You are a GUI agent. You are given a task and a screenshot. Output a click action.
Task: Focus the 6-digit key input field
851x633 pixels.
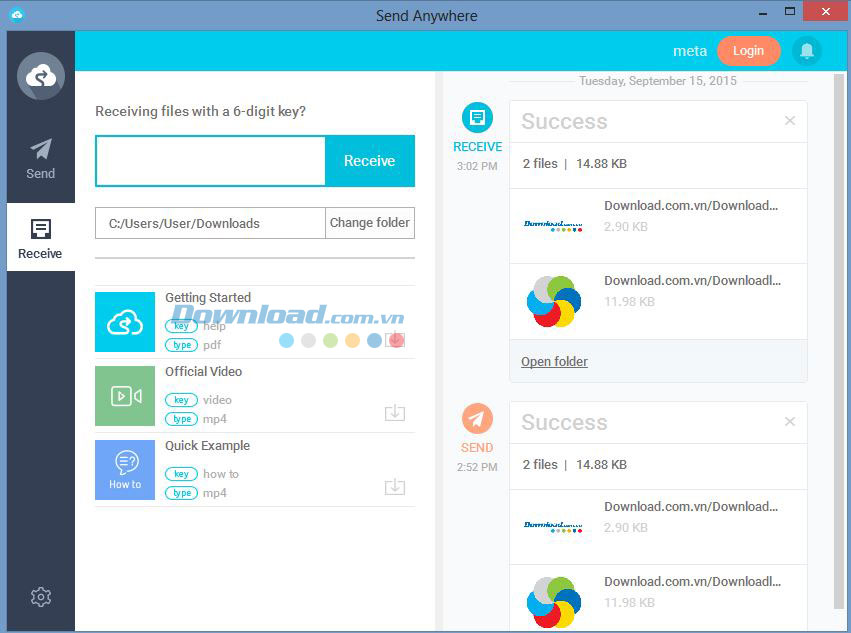click(211, 161)
